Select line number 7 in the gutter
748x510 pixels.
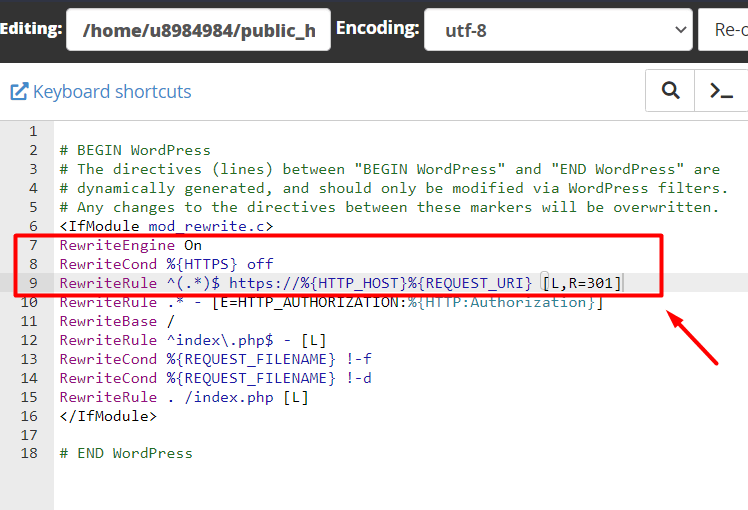[x=33, y=245]
